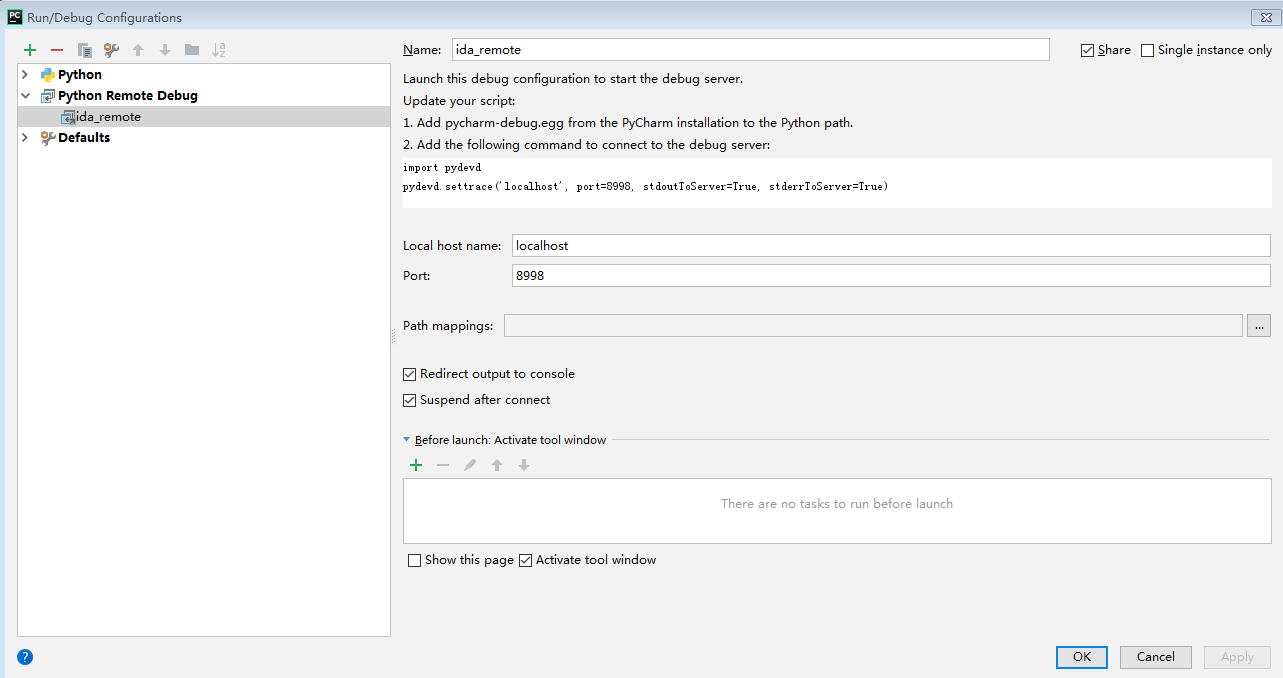Uncheck Suspend after connect
The width and height of the screenshot is (1283, 678).
click(x=409, y=400)
